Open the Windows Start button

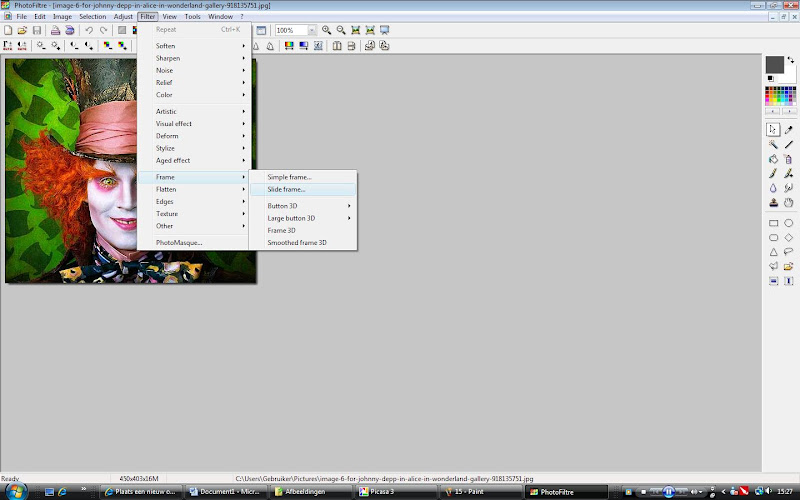(x=15, y=491)
